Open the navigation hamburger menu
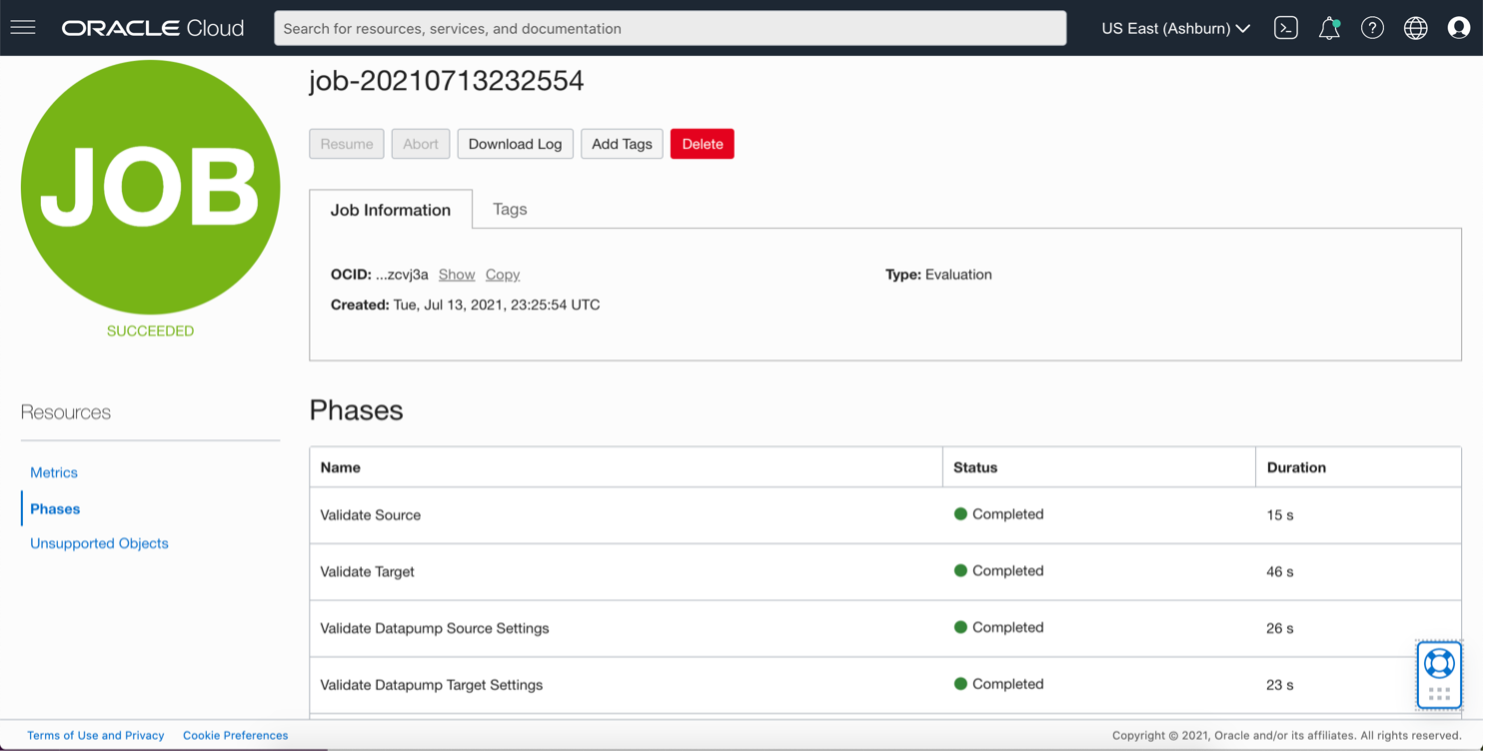 pyautogui.click(x=22, y=27)
